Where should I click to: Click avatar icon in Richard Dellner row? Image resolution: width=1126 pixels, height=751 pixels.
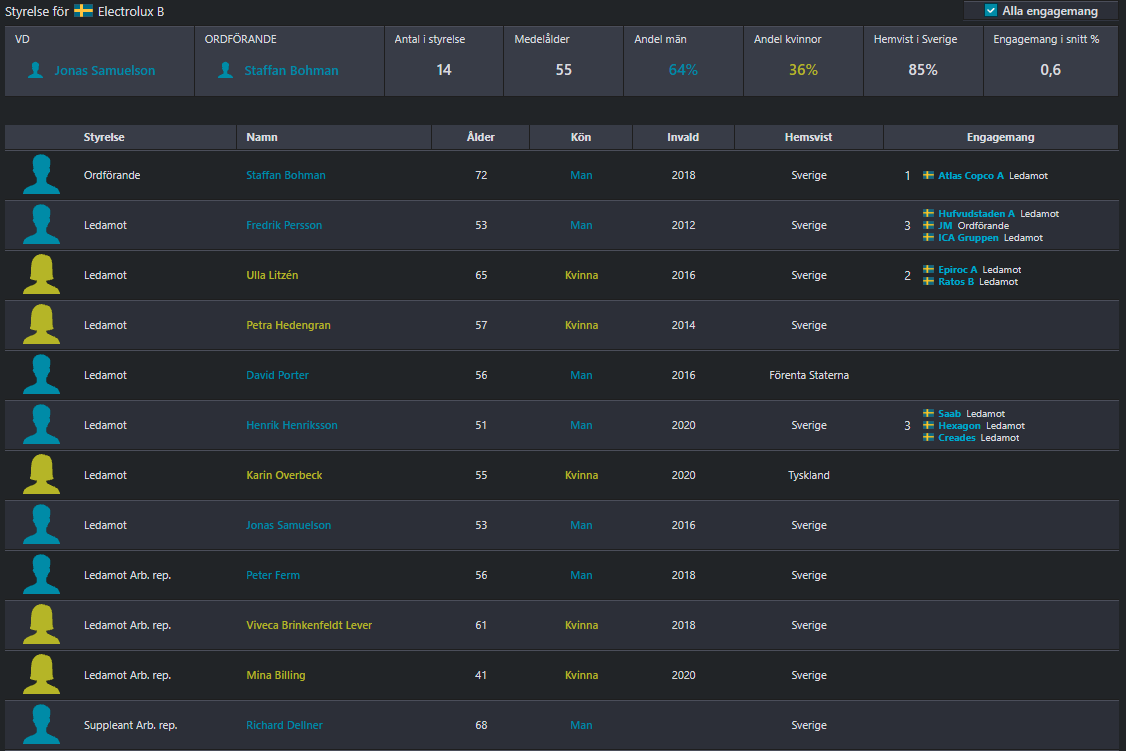pyautogui.click(x=41, y=724)
